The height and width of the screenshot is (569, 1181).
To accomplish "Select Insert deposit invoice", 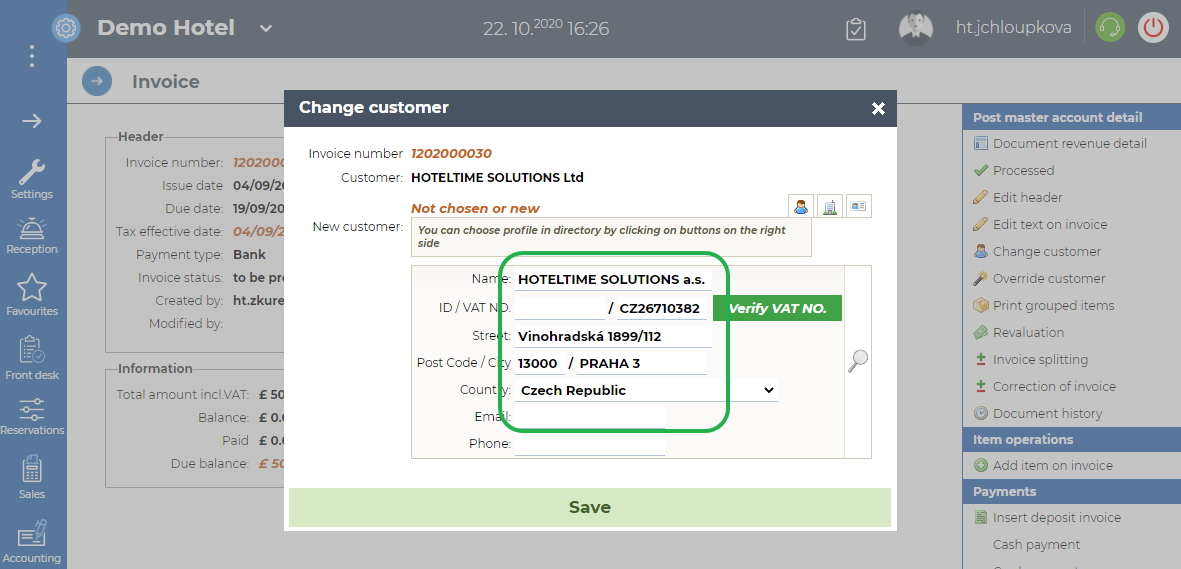I will click(x=1056, y=518).
